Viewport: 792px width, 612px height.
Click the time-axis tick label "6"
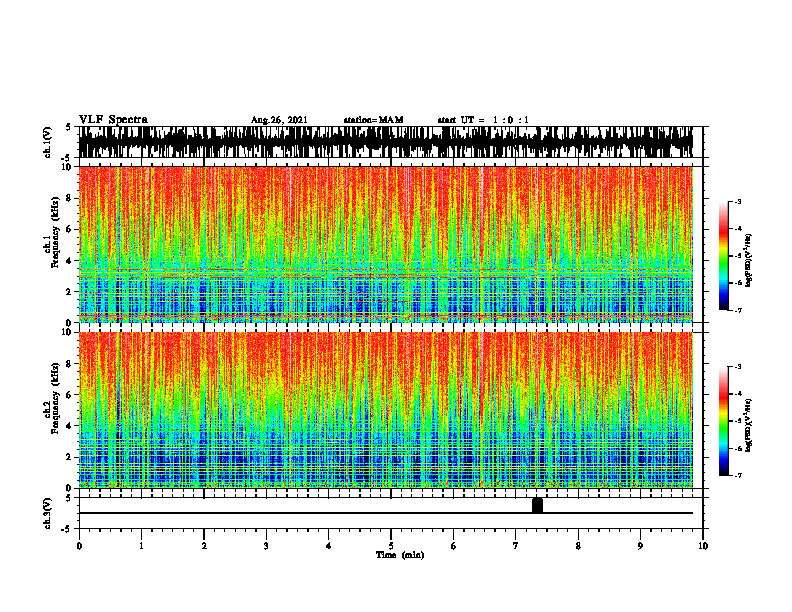(453, 546)
